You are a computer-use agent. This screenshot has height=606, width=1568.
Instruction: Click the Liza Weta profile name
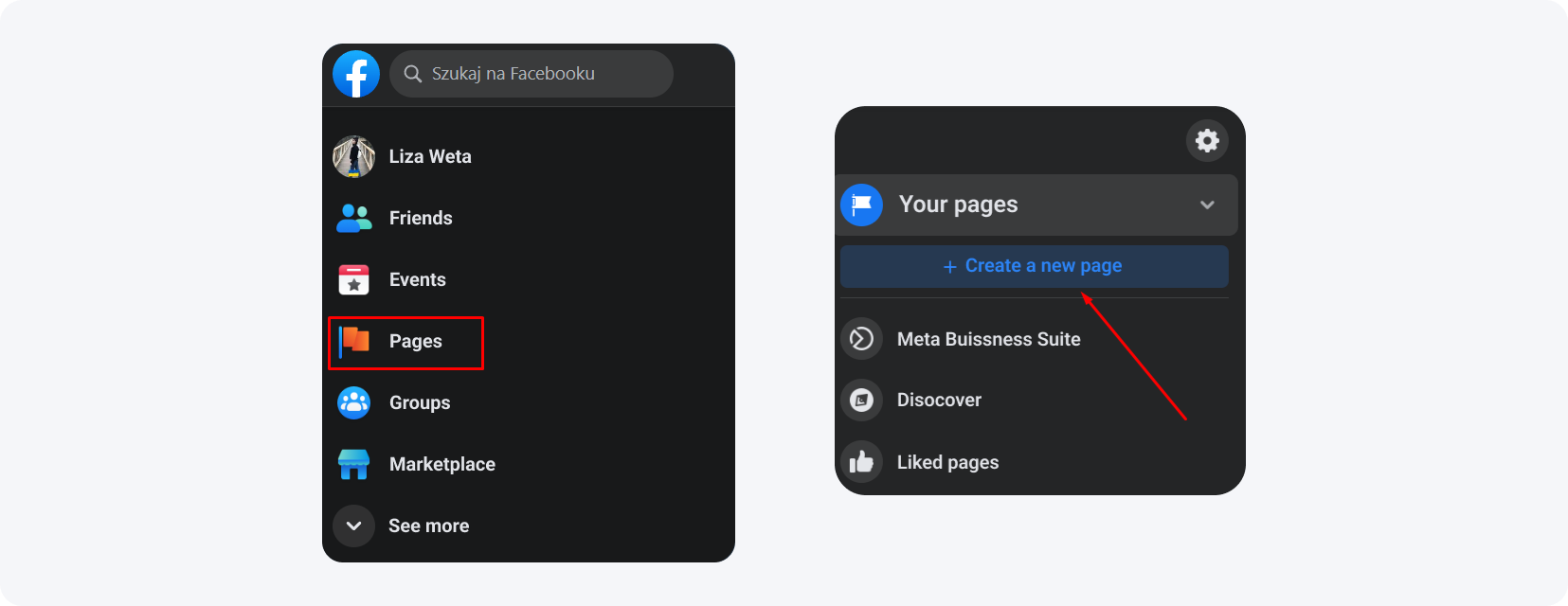430,156
